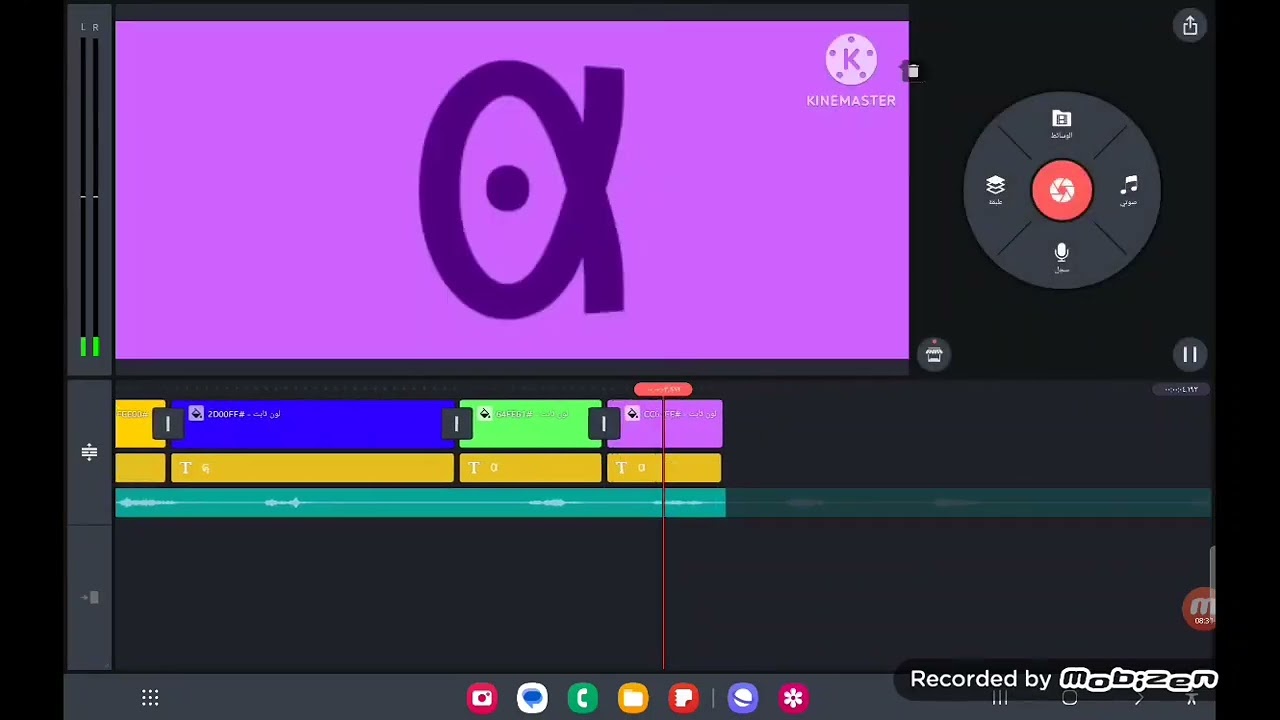Expand the timeline tracks view icon
The height and width of the screenshot is (720, 1280).
point(89,452)
